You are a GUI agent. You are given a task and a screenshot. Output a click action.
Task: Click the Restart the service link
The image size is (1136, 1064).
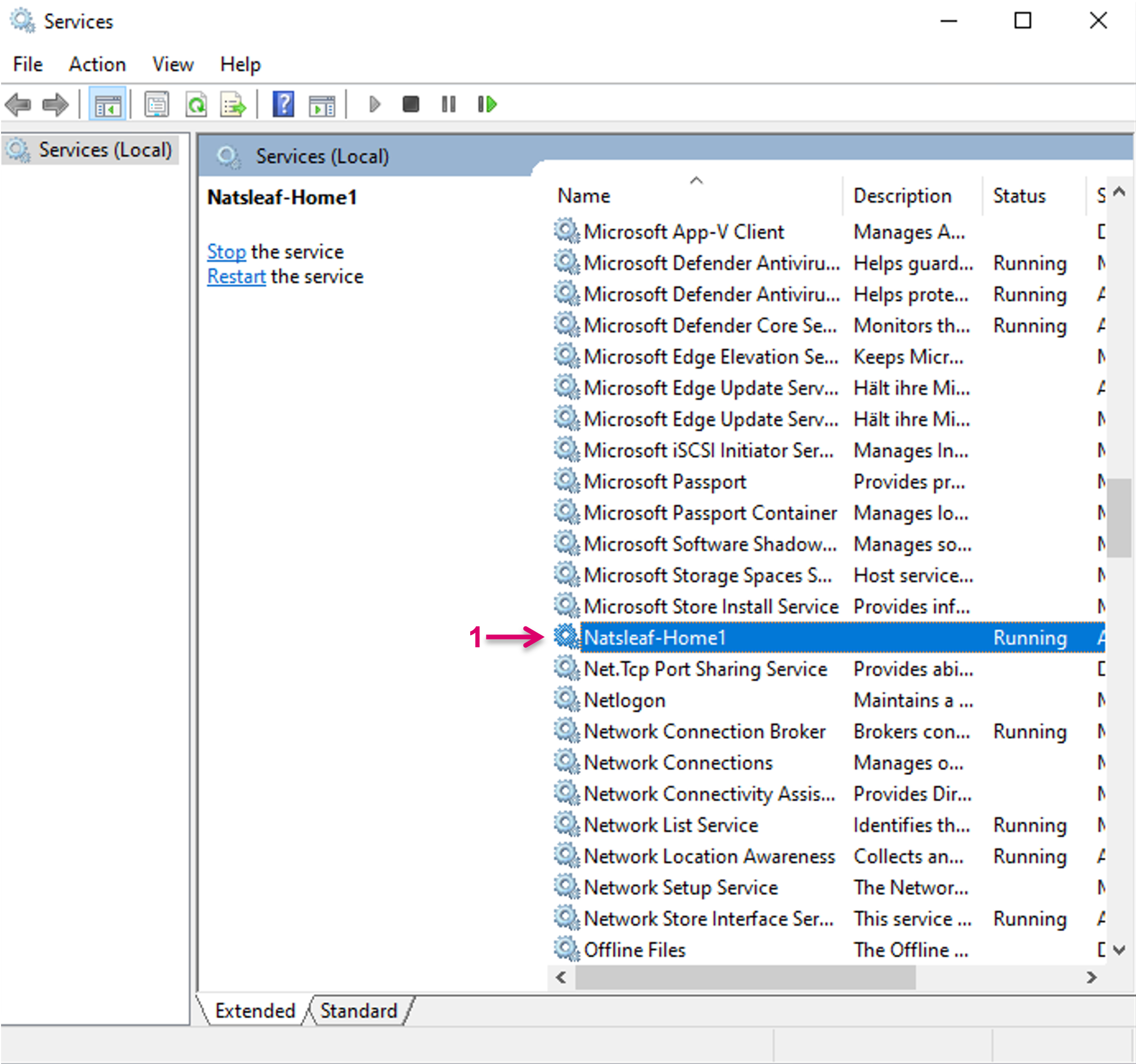(236, 277)
